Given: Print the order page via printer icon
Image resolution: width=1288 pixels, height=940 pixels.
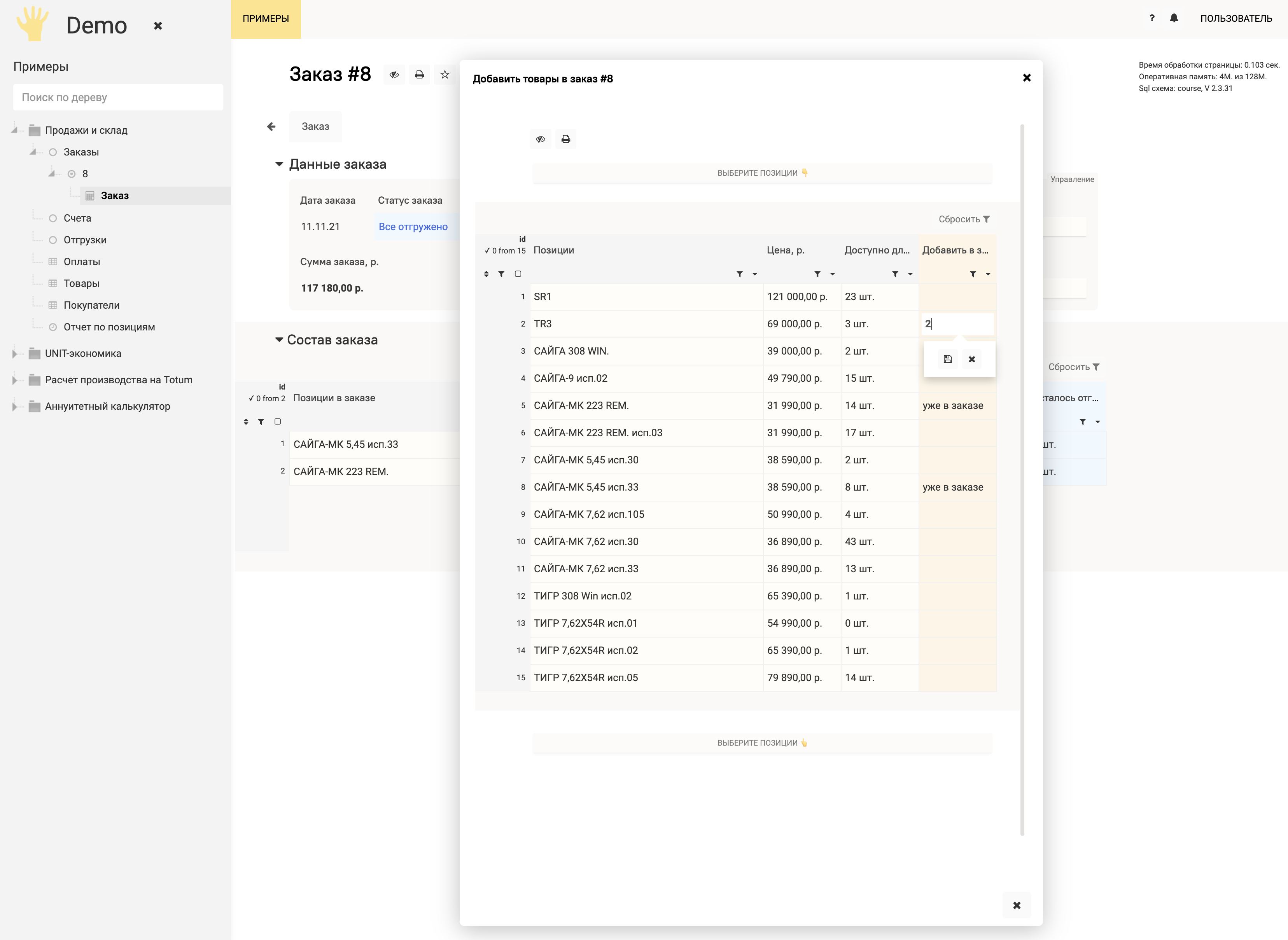Looking at the screenshot, I should (420, 75).
